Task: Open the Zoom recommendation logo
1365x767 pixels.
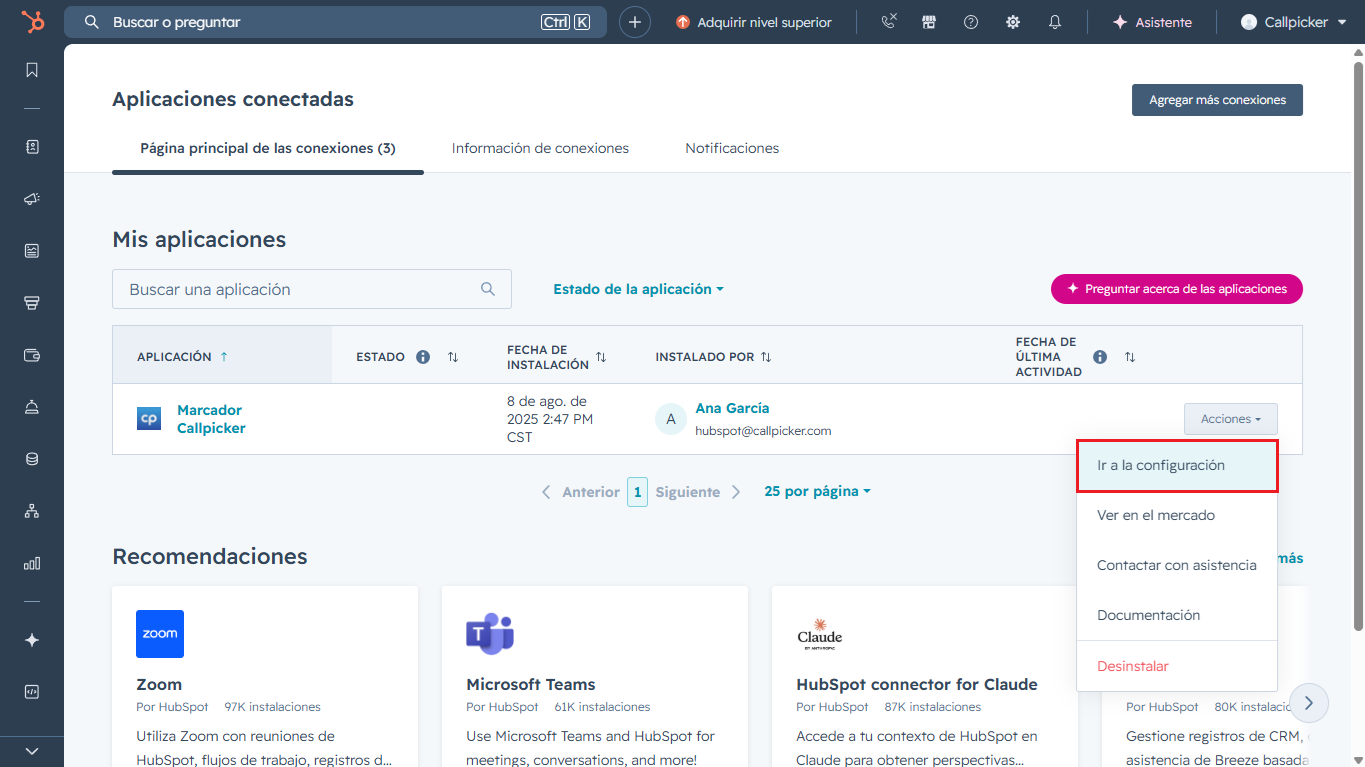Action: 160,634
